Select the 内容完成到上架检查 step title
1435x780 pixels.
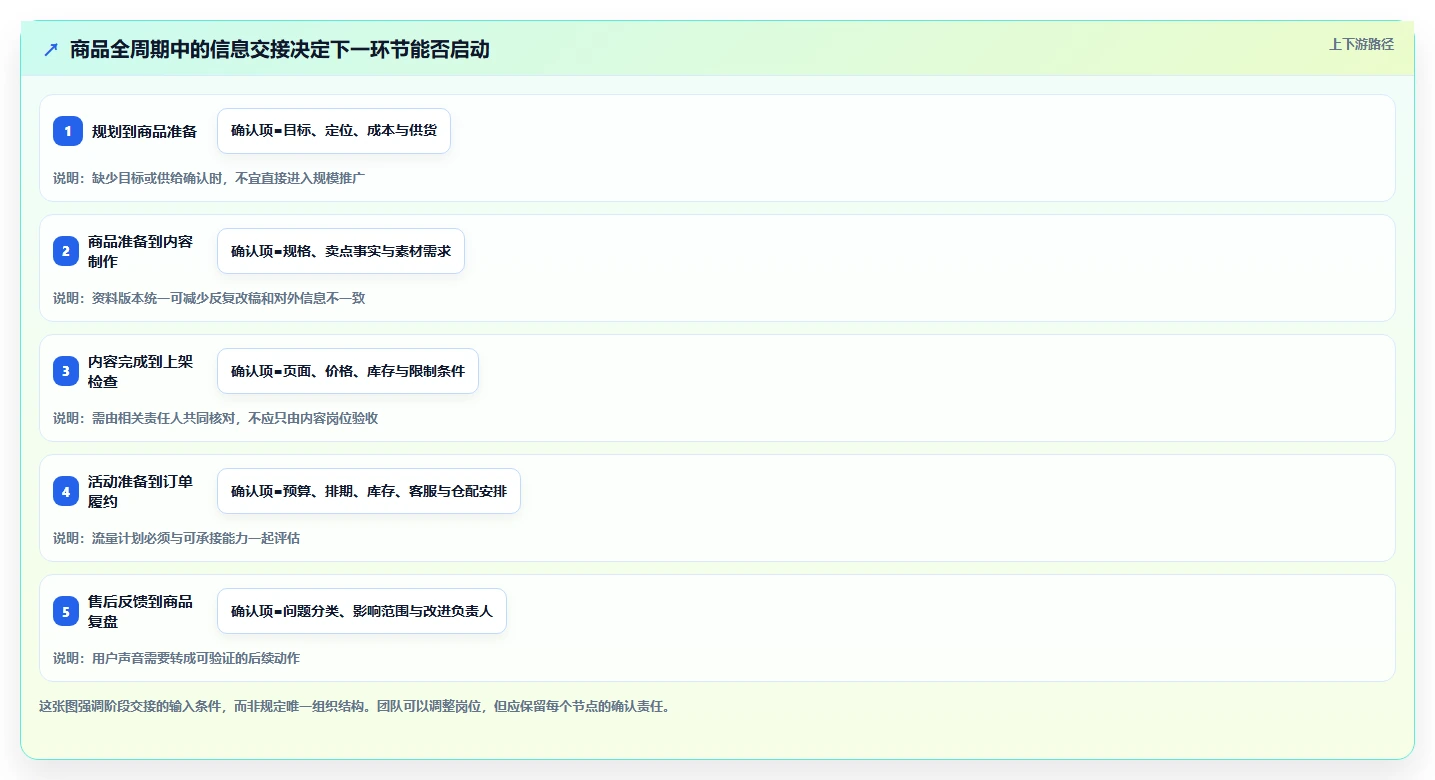pos(141,371)
